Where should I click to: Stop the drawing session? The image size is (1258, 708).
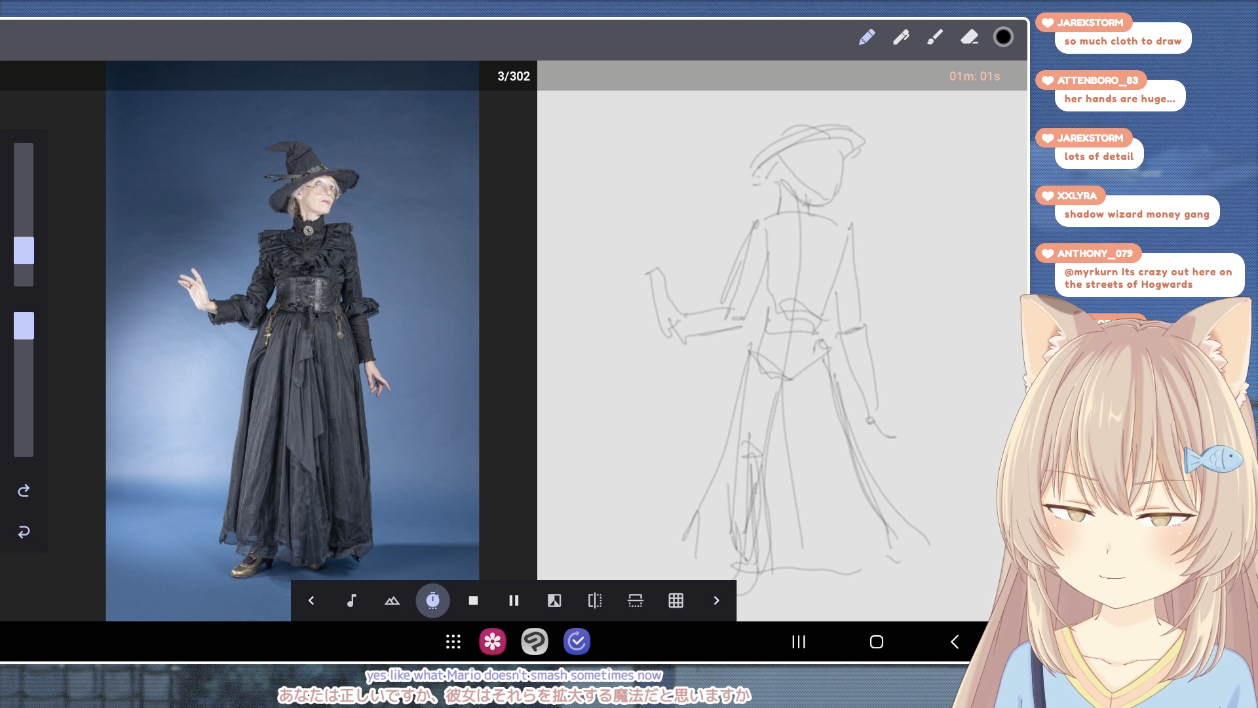[x=473, y=600]
